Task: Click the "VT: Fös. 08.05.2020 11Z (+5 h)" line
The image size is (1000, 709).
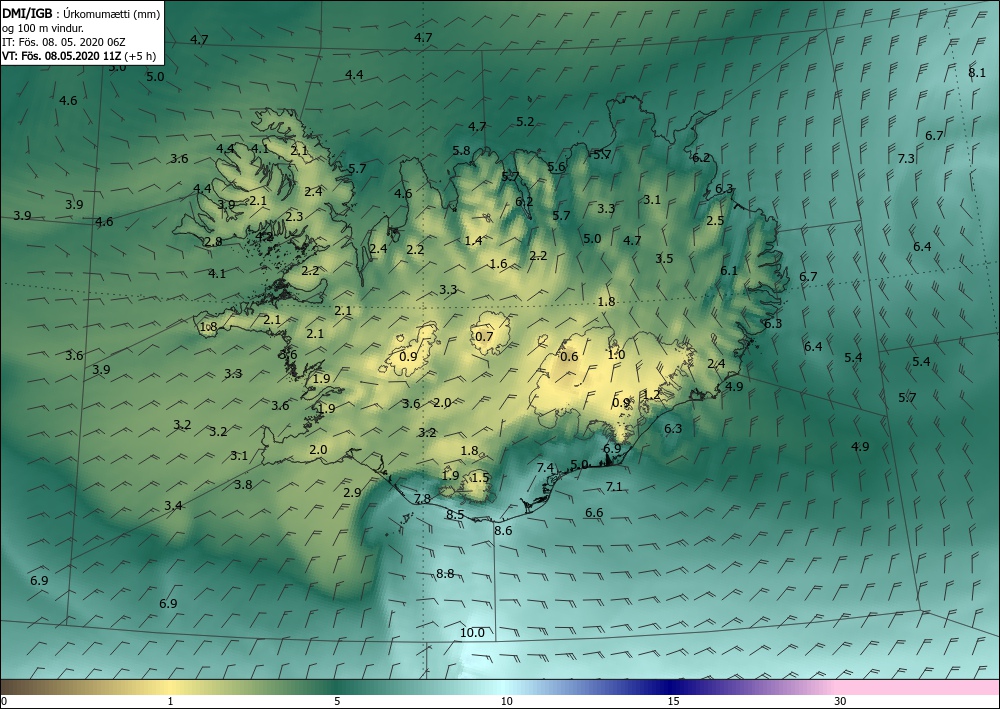Action: click(x=79, y=55)
